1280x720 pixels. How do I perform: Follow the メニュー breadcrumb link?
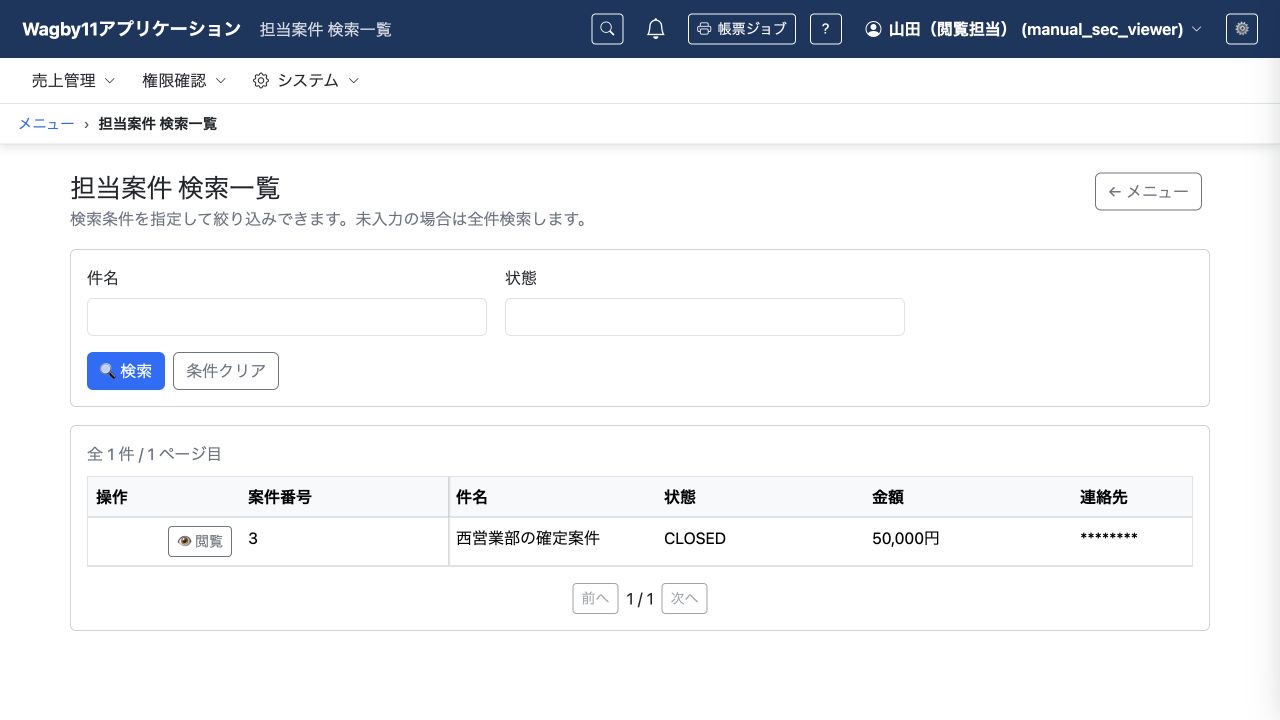[x=46, y=124]
